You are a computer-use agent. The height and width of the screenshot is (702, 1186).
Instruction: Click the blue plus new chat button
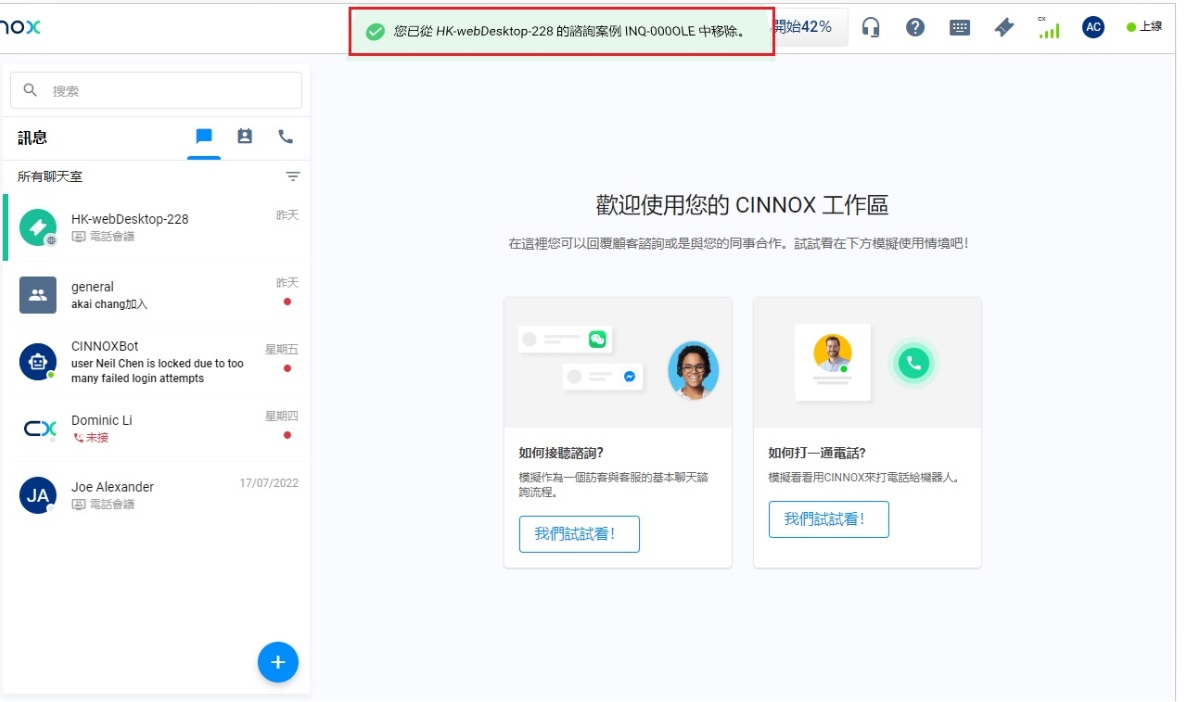tap(278, 662)
